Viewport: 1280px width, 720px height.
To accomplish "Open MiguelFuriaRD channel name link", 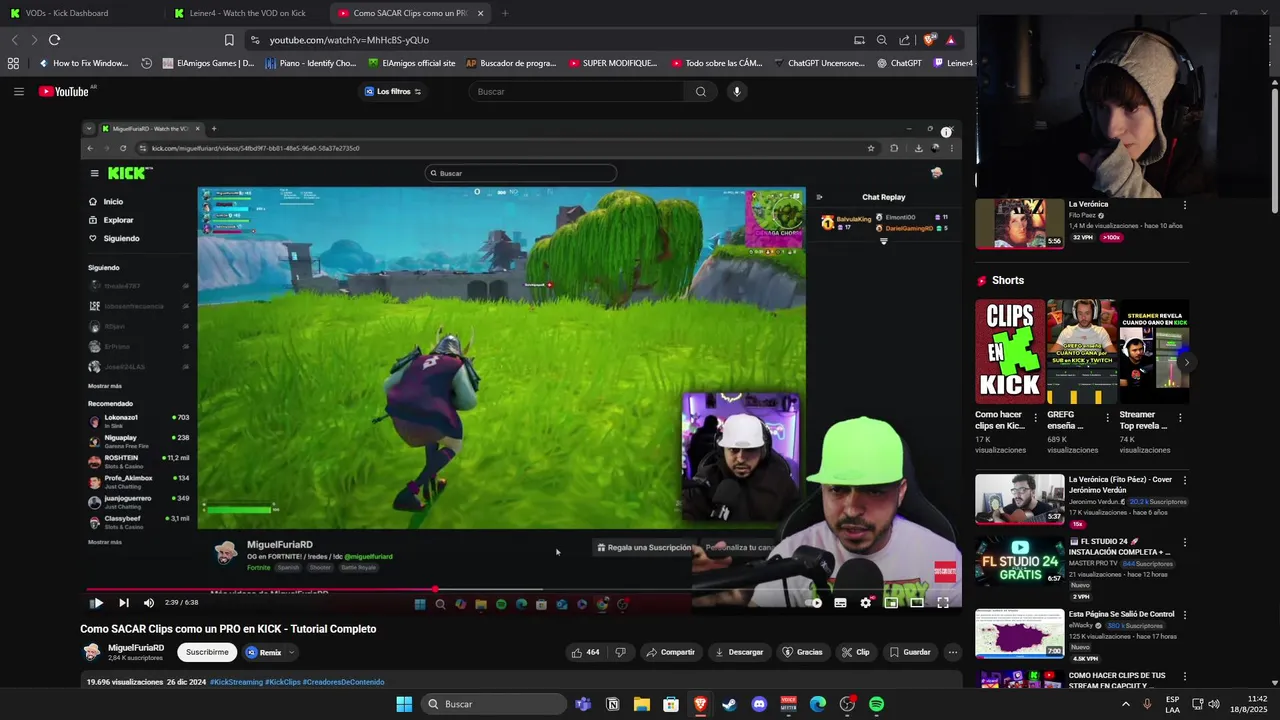I will (x=136, y=648).
